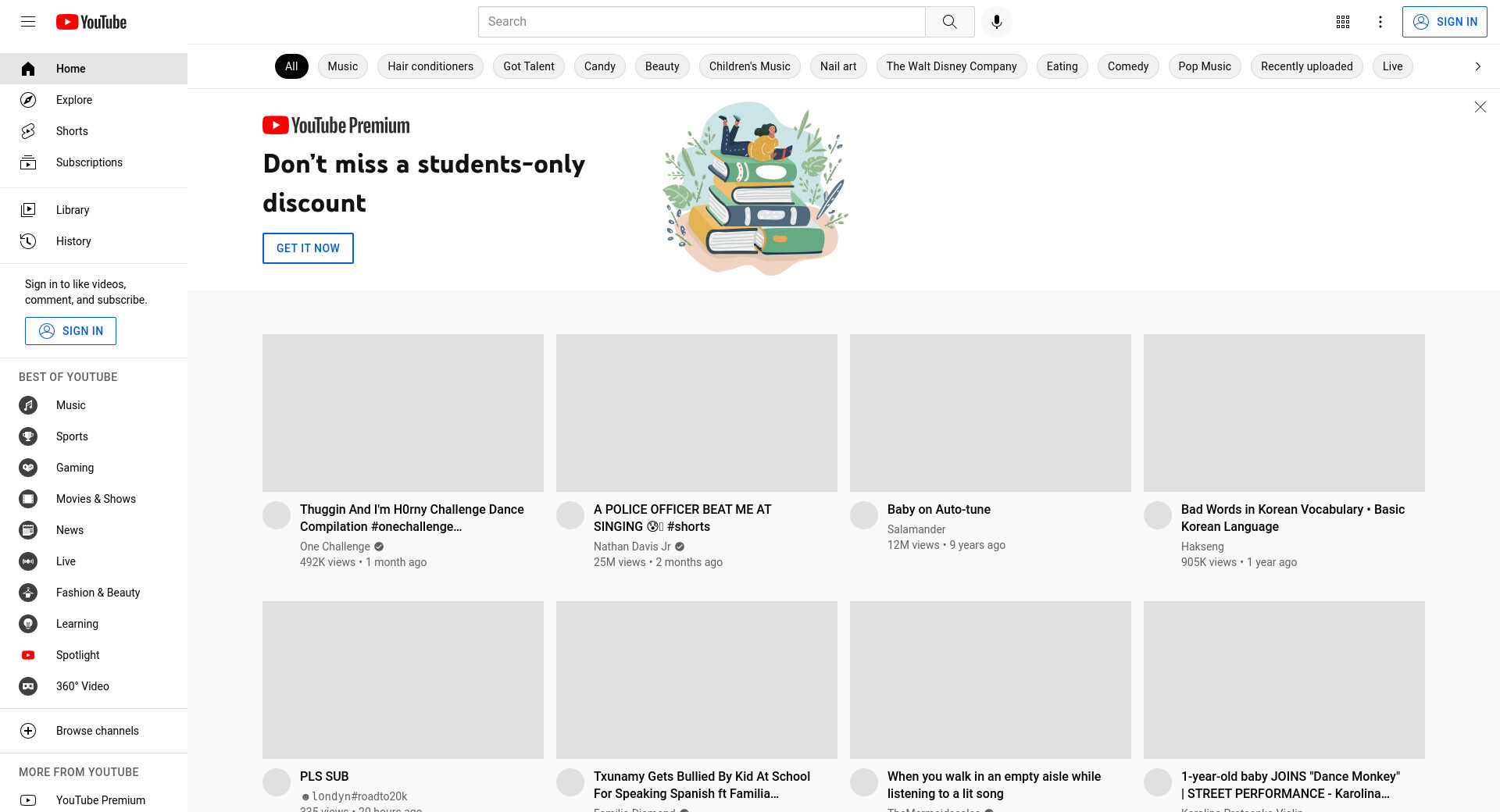Viewport: 1500px width, 812px height.
Task: Go to Home in sidebar
Action: 94,69
